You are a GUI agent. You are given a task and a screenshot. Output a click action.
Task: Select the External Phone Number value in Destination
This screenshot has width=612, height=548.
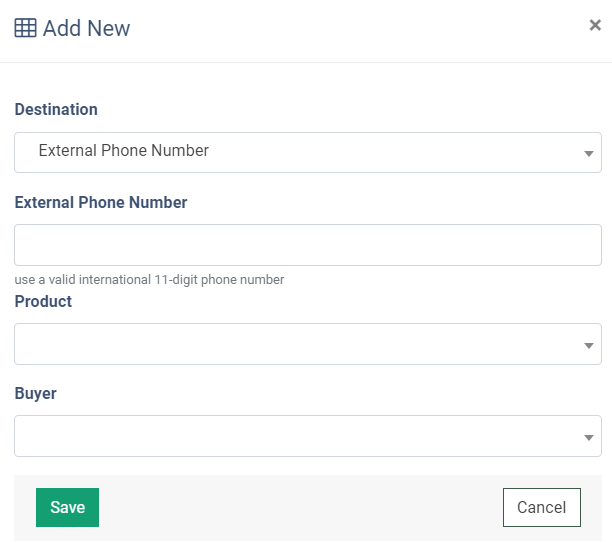tap(124, 150)
